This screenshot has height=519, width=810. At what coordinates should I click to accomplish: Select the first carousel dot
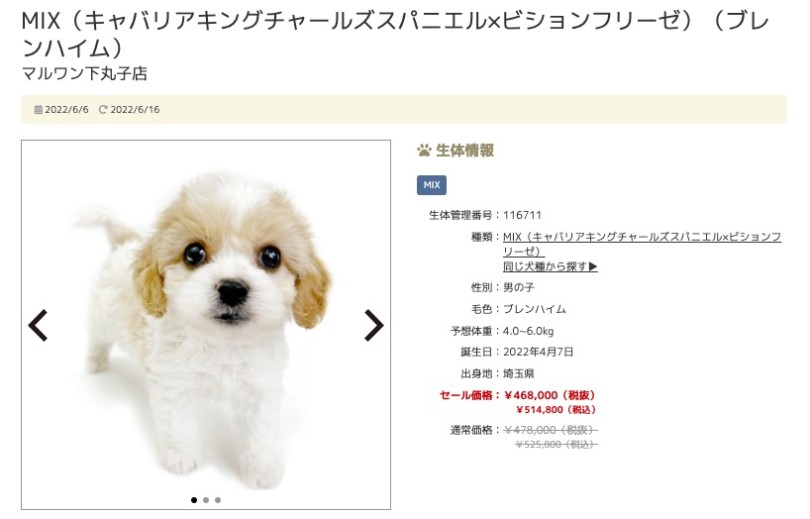click(x=194, y=500)
